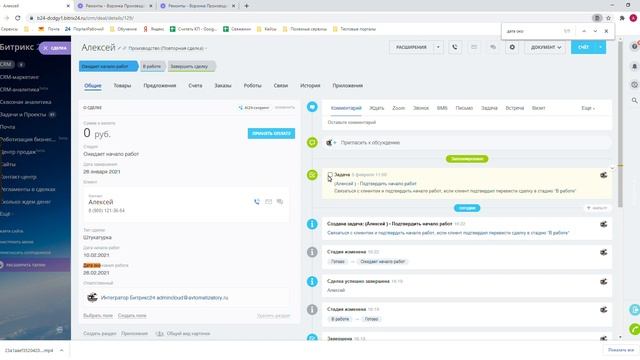Expand downloaded mp4 file options arrow
640x360 pixels.
point(62,350)
